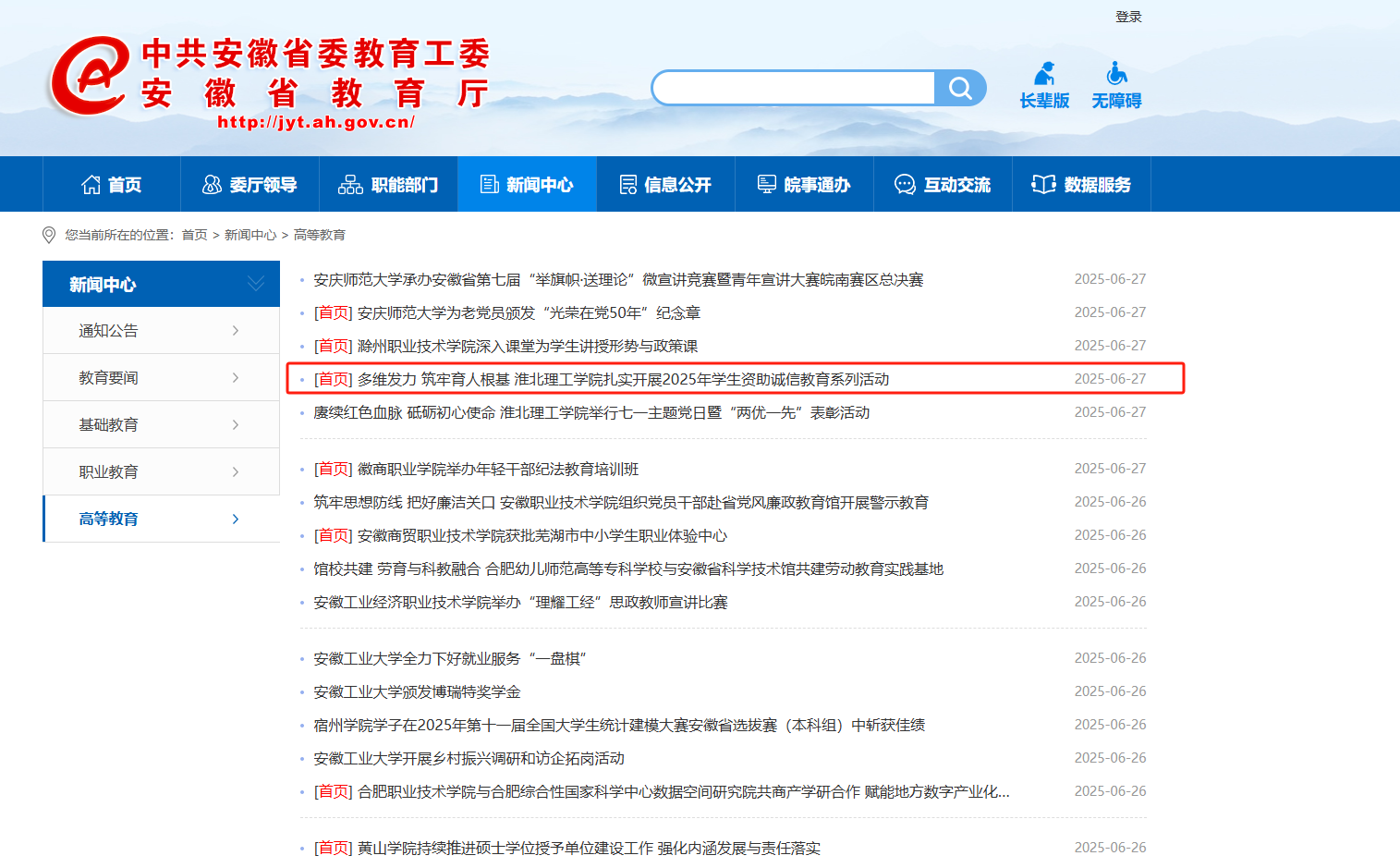Screen dimensions: 1400x868
Task: Open the 皖事通办 navigation tab
Action: pyautogui.click(x=804, y=185)
